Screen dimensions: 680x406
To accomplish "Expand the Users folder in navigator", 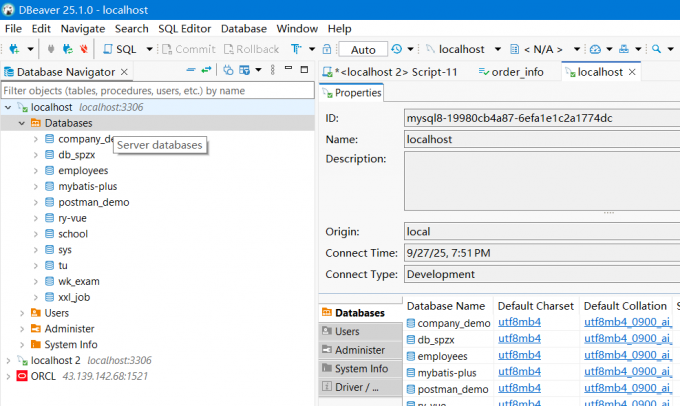I will [23, 313].
